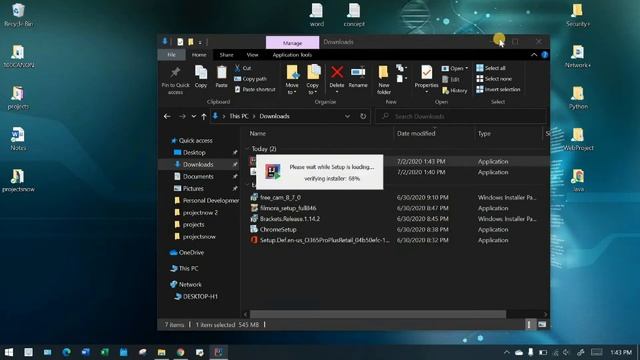Click the Manage contextual tab

coord(292,42)
